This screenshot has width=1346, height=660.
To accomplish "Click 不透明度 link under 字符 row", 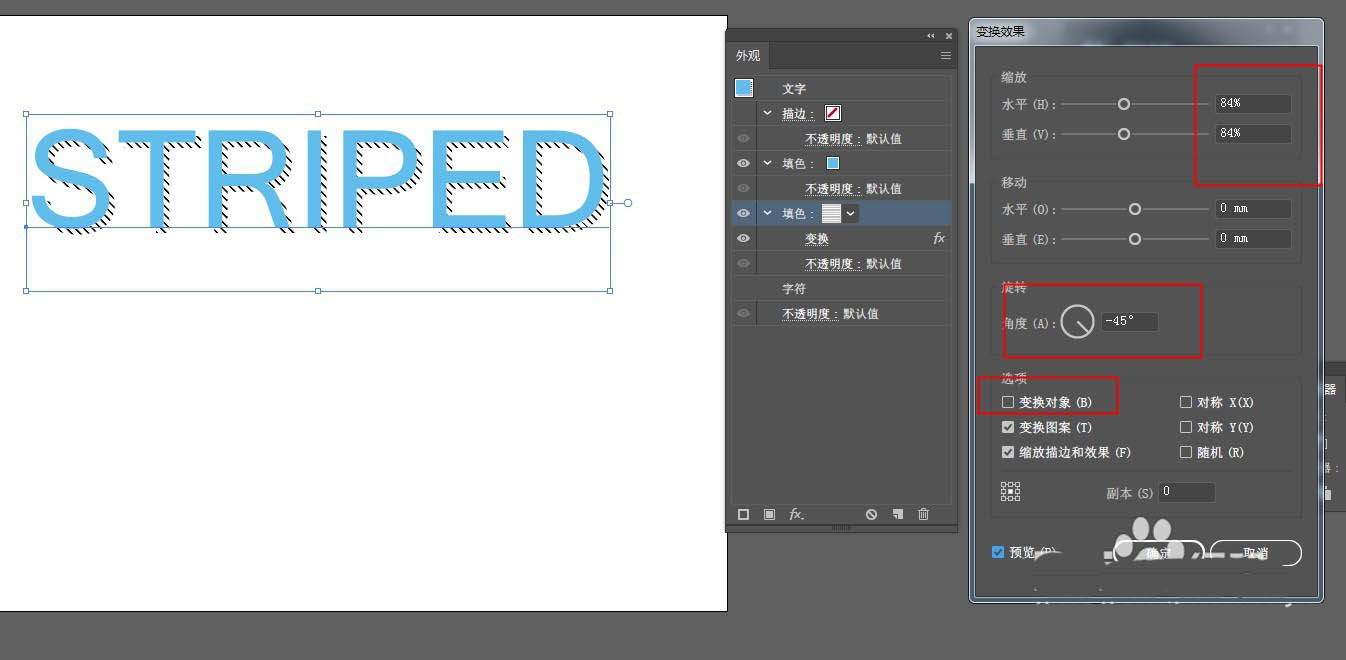I will pyautogui.click(x=810, y=314).
